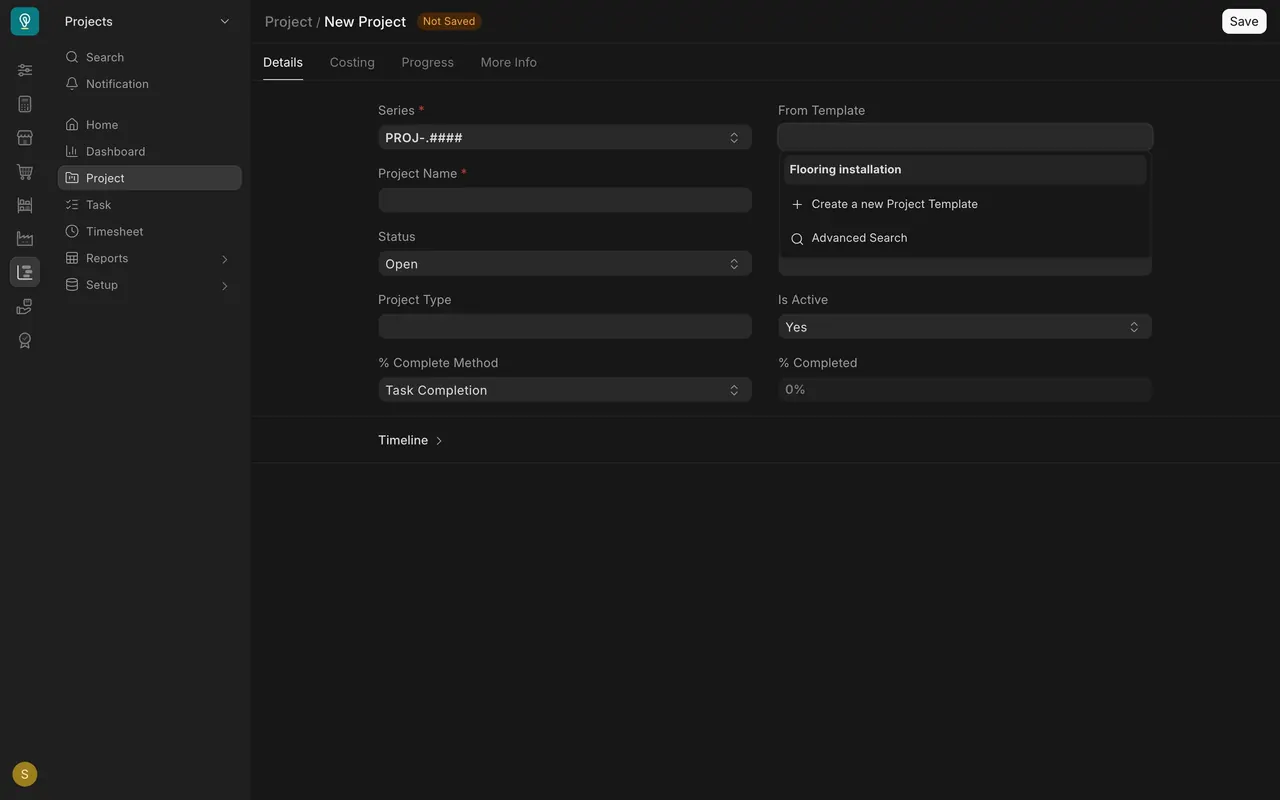Click the Project Type input field

click(x=565, y=326)
